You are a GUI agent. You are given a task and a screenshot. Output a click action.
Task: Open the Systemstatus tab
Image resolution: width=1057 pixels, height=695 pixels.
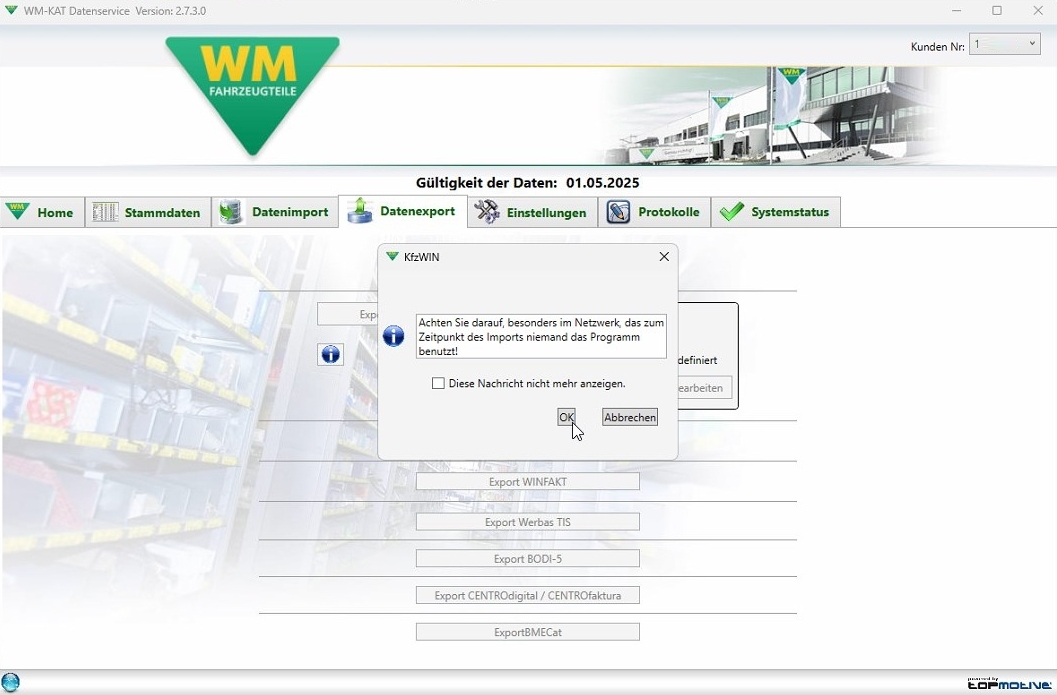pyautogui.click(x=776, y=212)
